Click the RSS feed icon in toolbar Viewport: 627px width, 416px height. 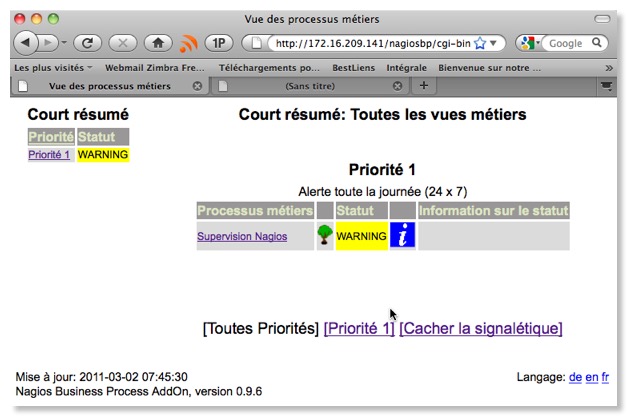[x=188, y=44]
